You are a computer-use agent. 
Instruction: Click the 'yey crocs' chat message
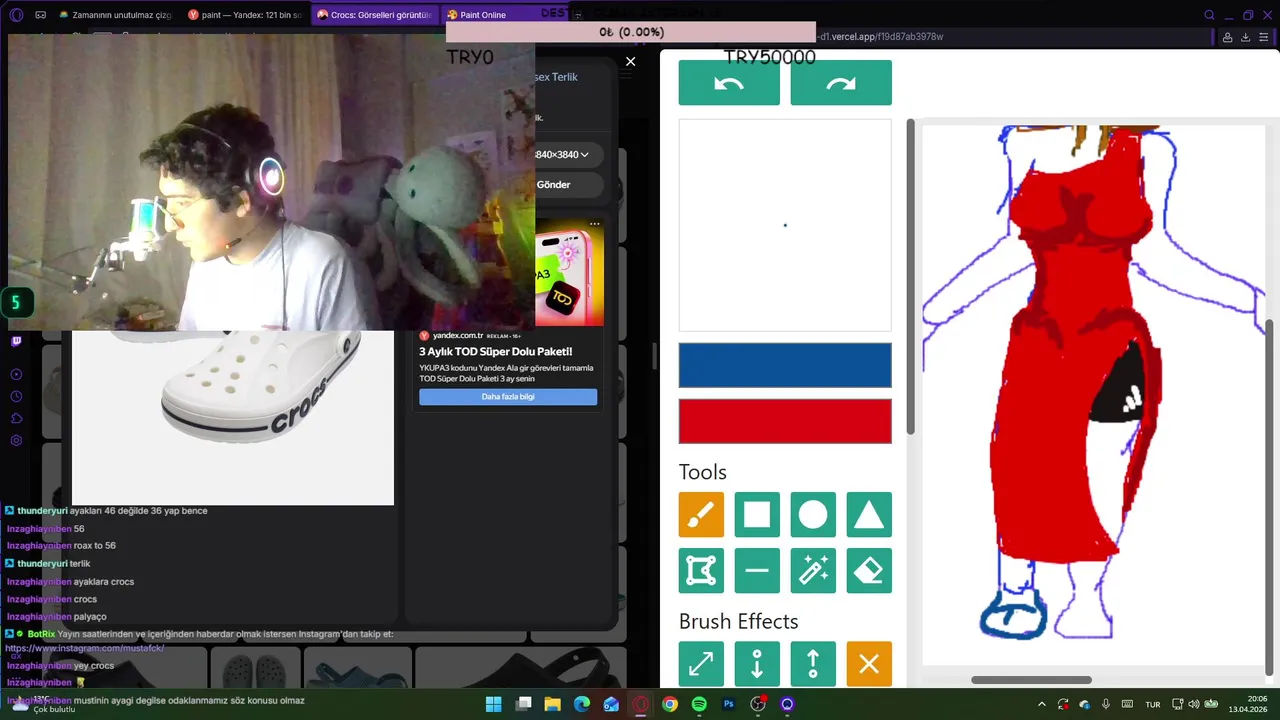click(x=60, y=666)
